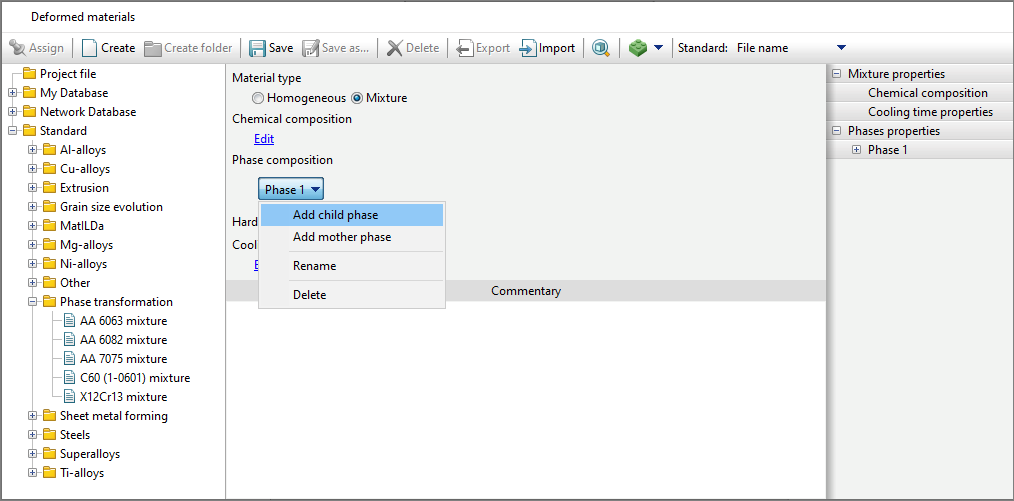Select the X12Cr13 mixture material

pos(123,397)
